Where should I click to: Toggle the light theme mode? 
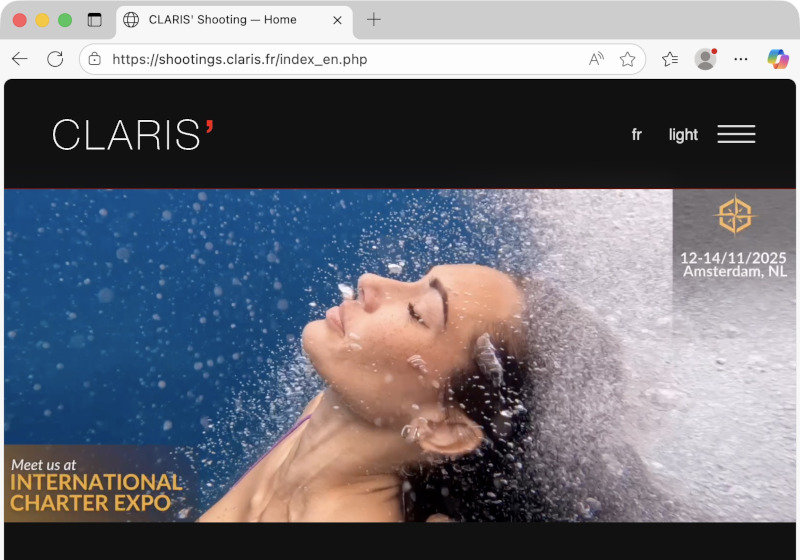click(x=683, y=135)
